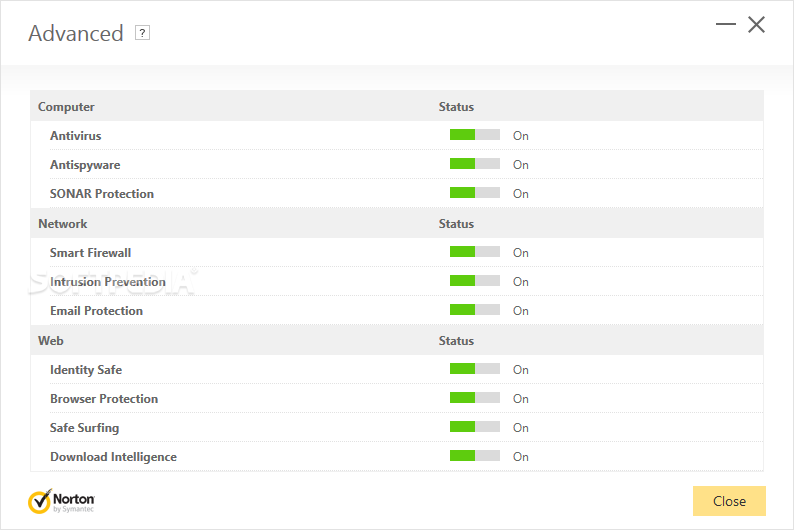Toggle the Safe Surfing switch
The image size is (794, 530).
click(x=474, y=426)
